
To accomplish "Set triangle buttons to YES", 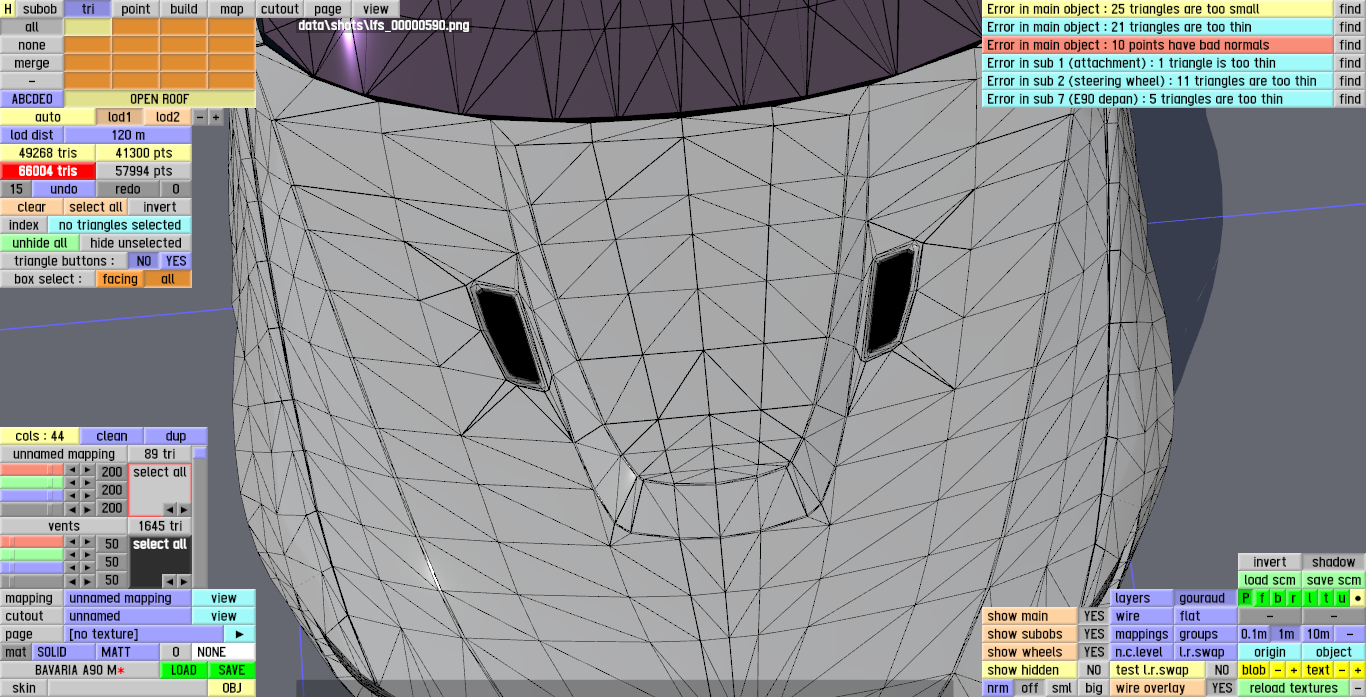I will (176, 261).
